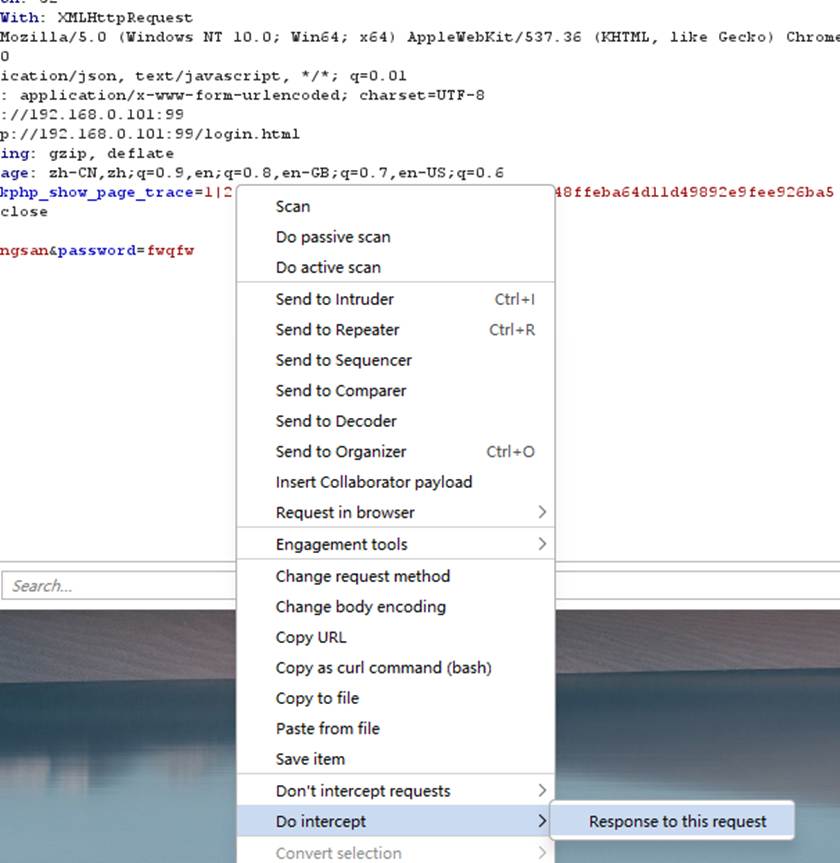Choose Copy to file
The image size is (840, 863).
(395, 698)
